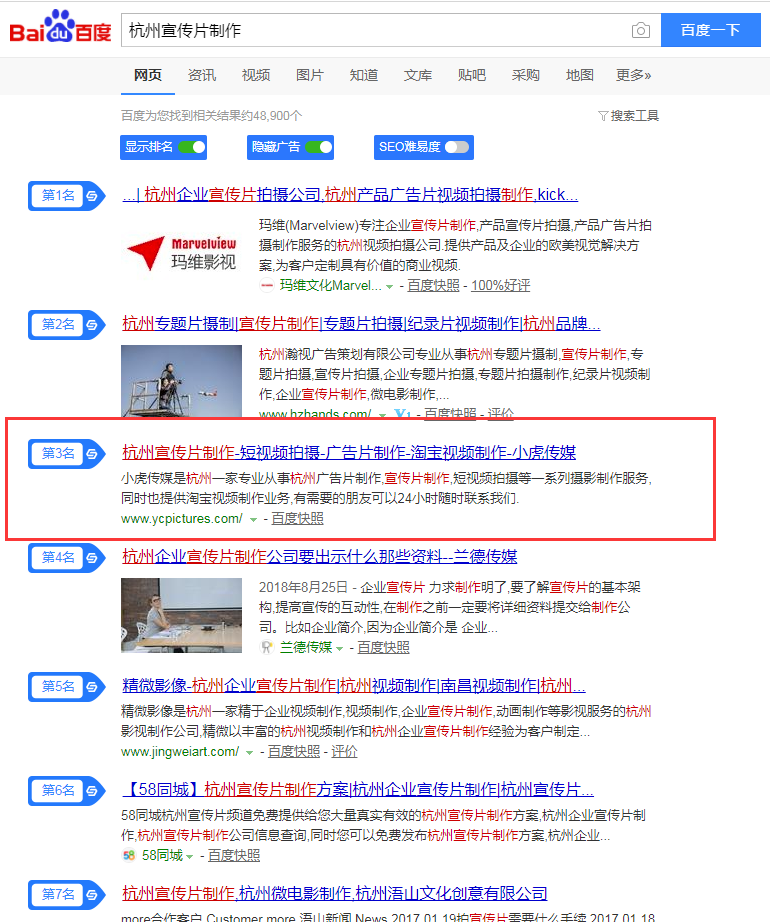Screen dimensions: 770x922
Task: Open result title 杭州专题片摄制|宣传片制作
Action: 361,323
